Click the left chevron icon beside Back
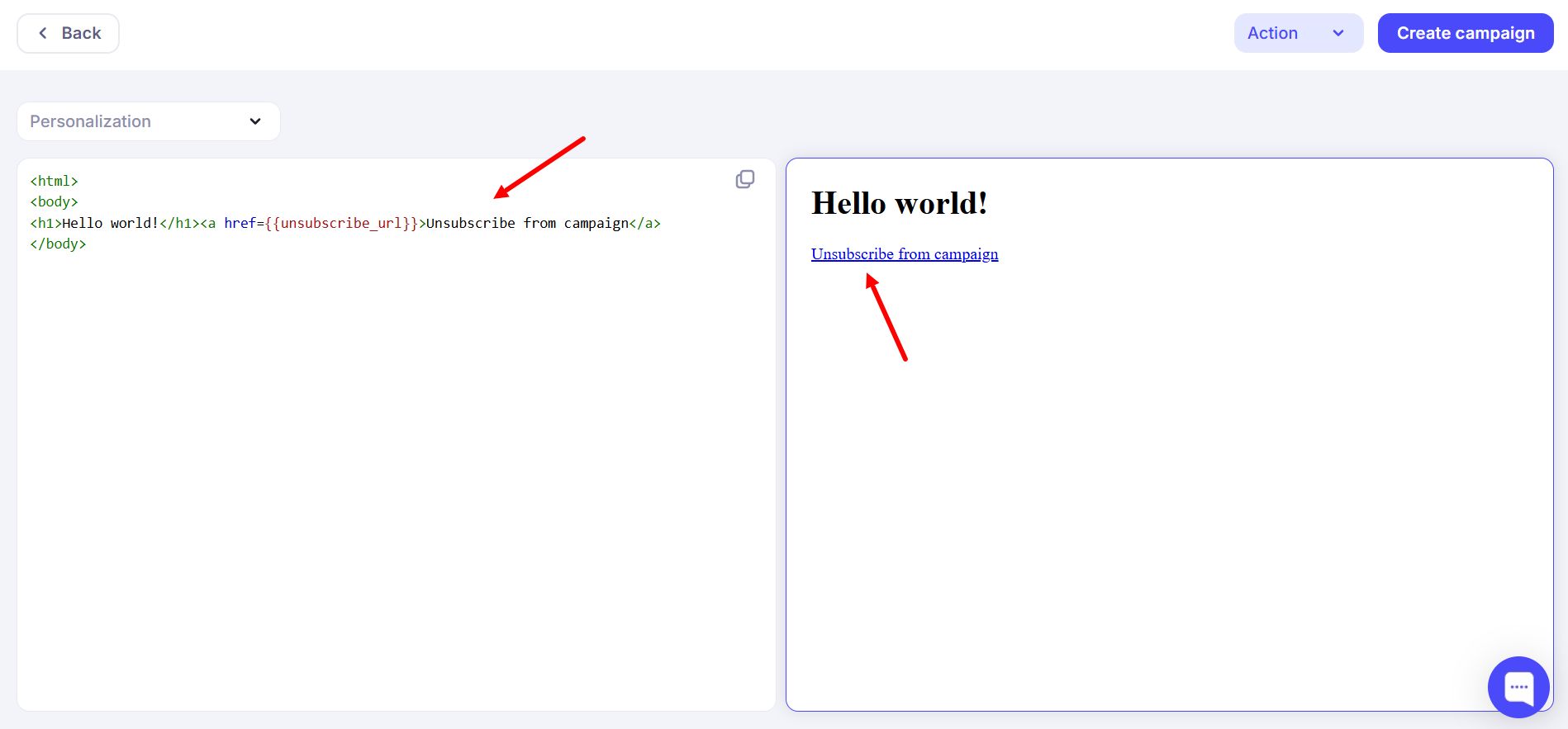Image resolution: width=1568 pixels, height=729 pixels. 43,33
